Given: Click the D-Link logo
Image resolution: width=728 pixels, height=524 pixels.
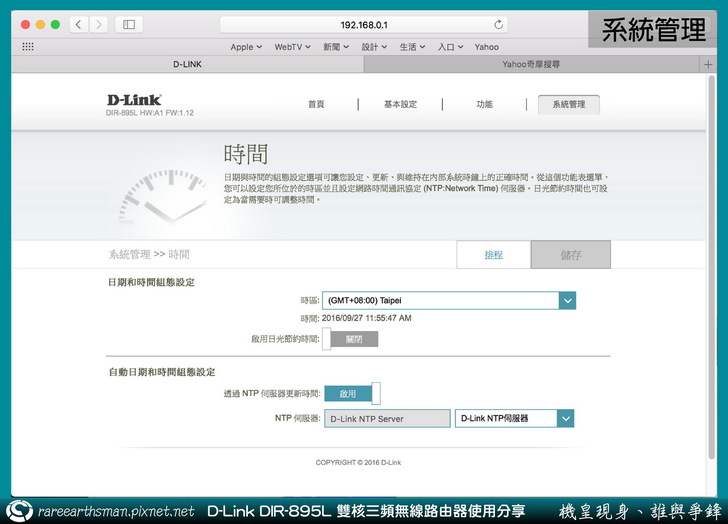Looking at the screenshot, I should pos(134,100).
